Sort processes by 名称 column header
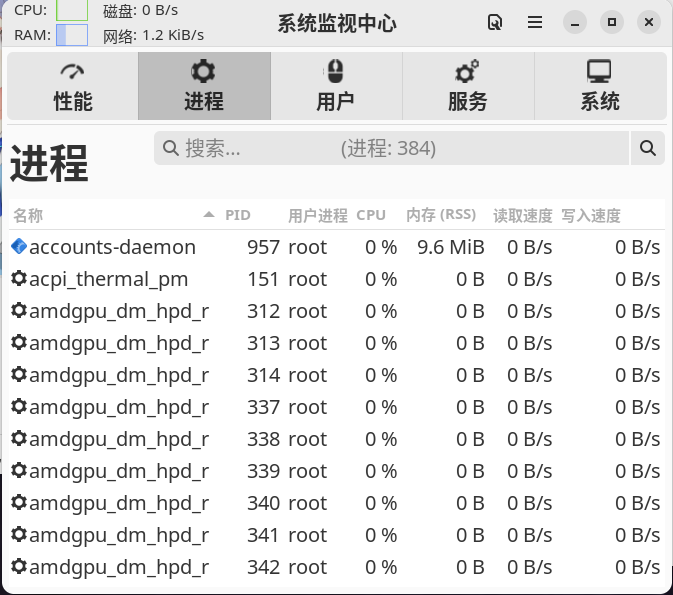The height and width of the screenshot is (595, 673). pos(28,215)
